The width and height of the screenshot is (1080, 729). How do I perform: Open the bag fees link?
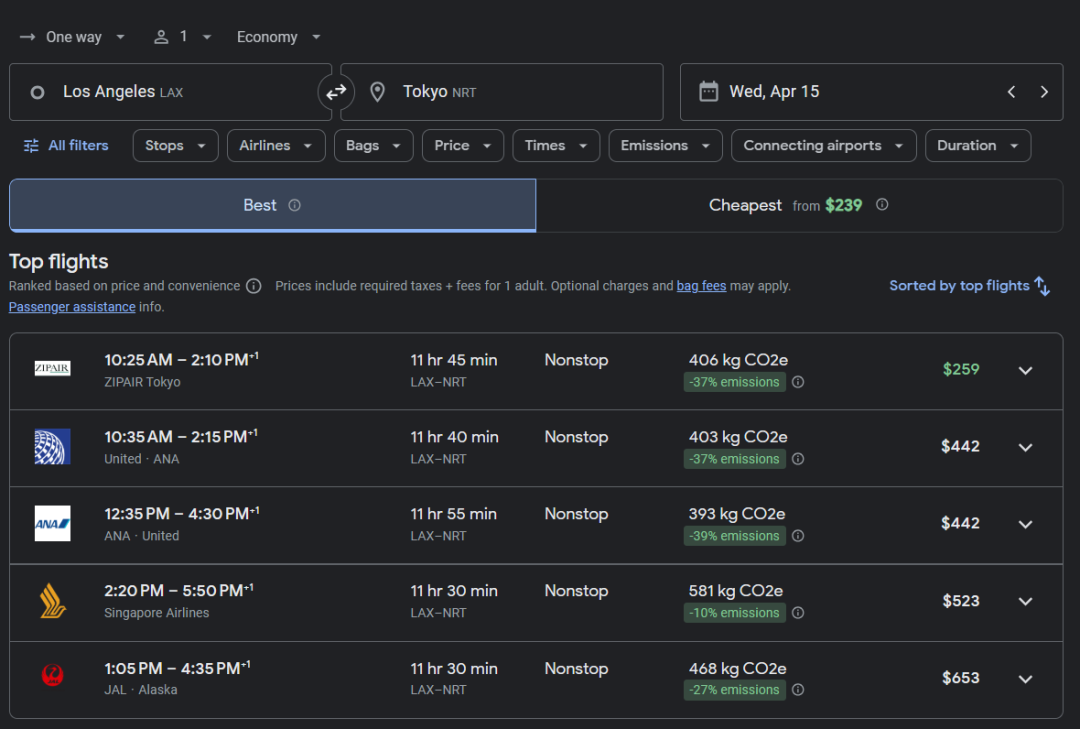tap(701, 286)
